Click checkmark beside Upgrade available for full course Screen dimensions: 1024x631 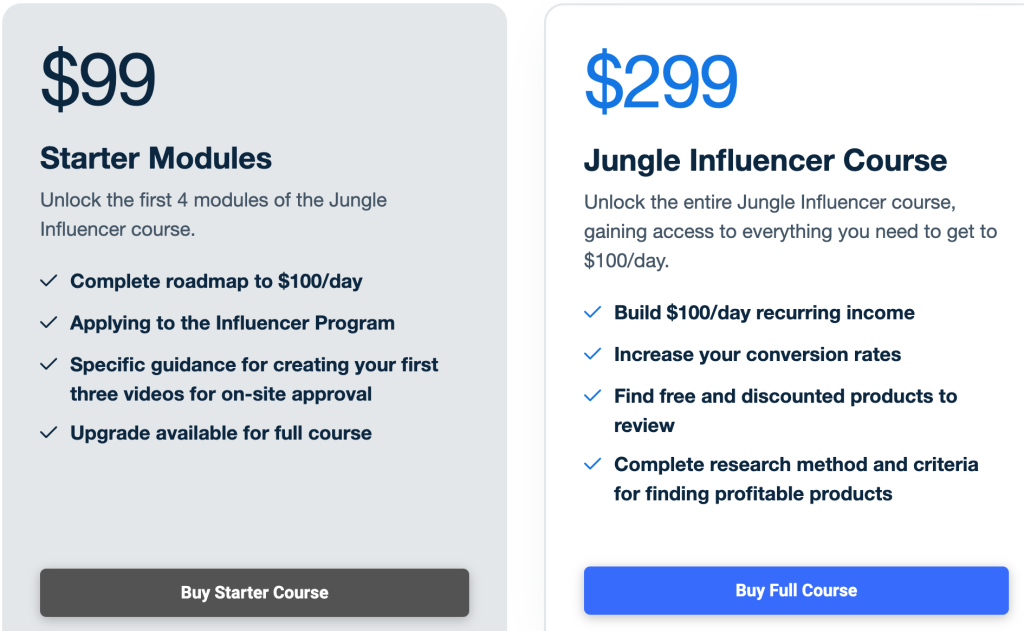point(49,432)
